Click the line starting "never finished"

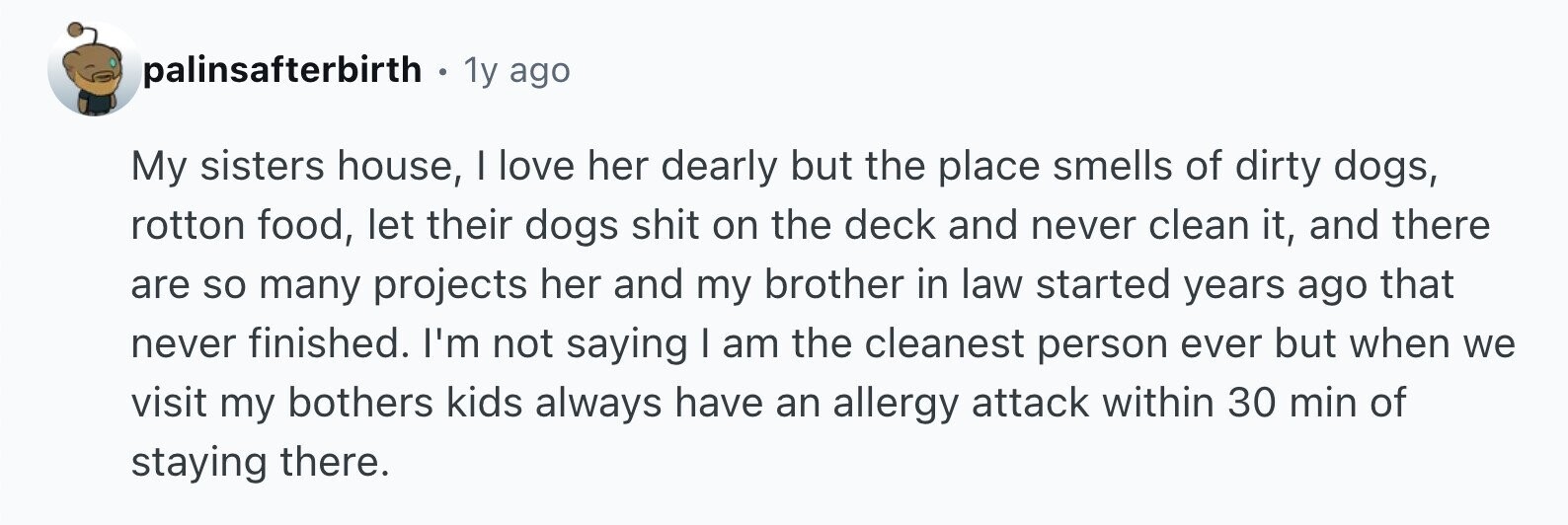[823, 344]
